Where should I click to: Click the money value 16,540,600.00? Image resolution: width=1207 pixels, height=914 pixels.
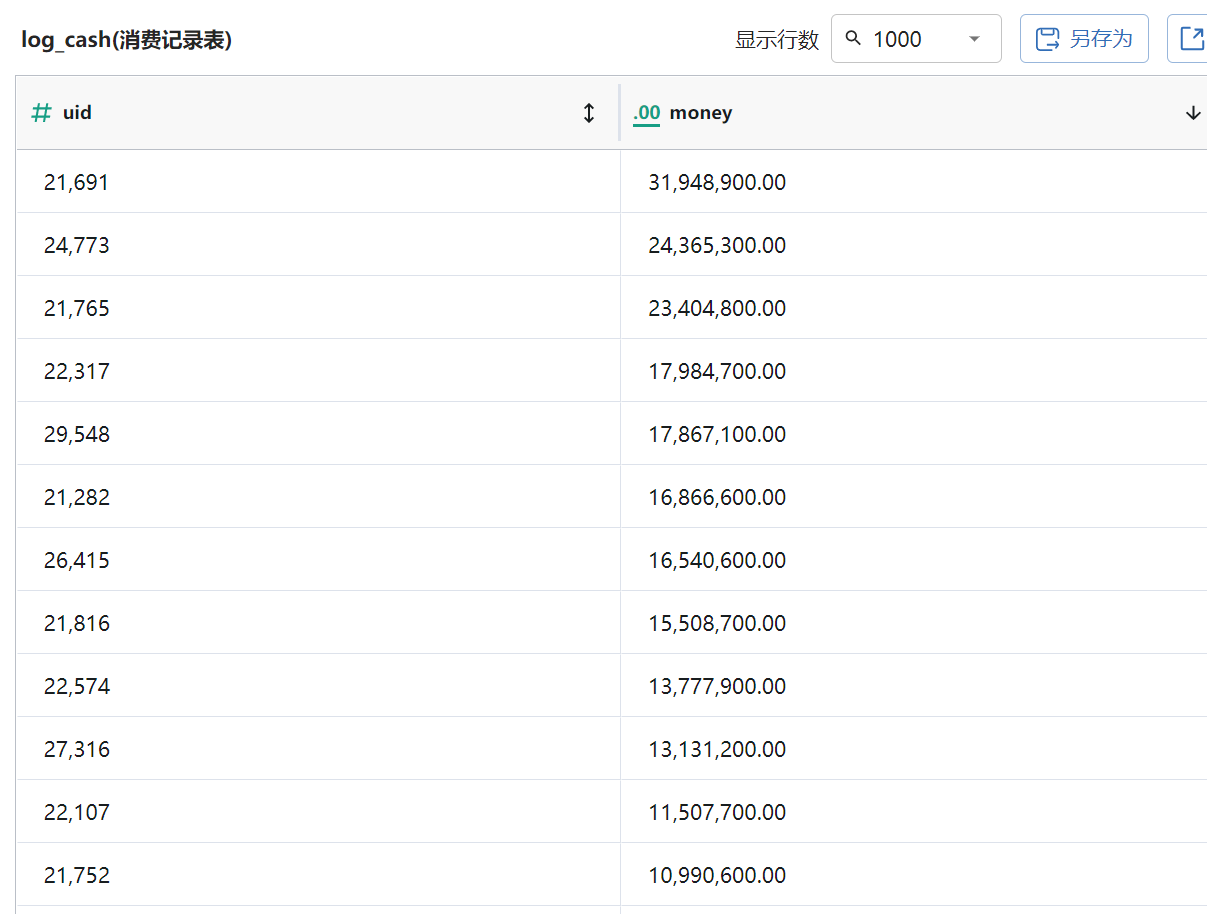click(x=717, y=560)
